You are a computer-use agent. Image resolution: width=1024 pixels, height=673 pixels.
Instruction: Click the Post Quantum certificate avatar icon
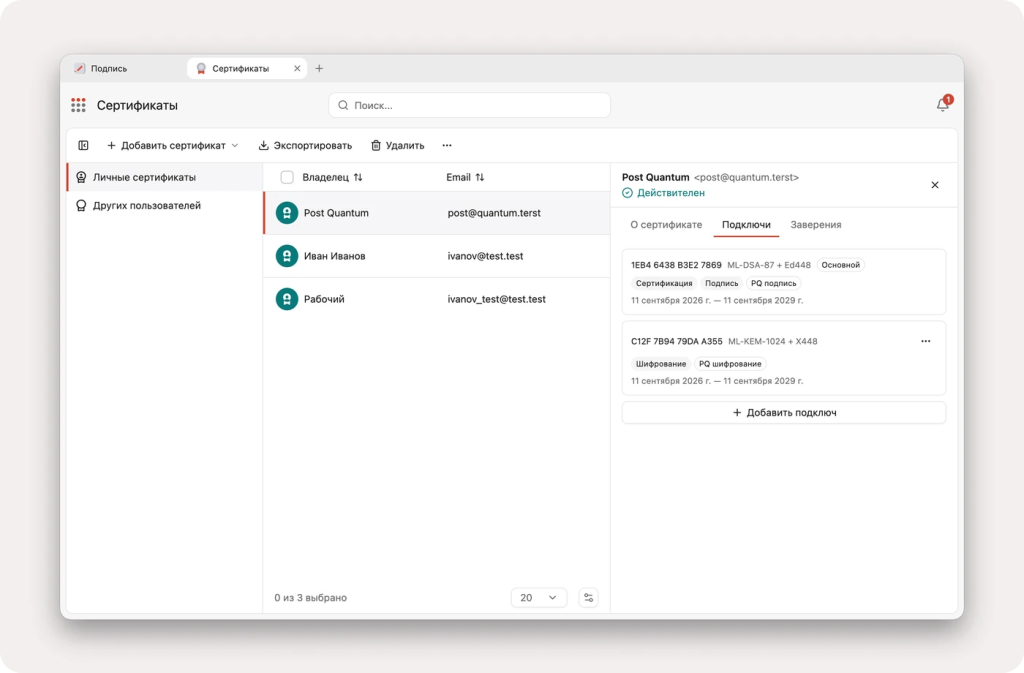point(287,213)
